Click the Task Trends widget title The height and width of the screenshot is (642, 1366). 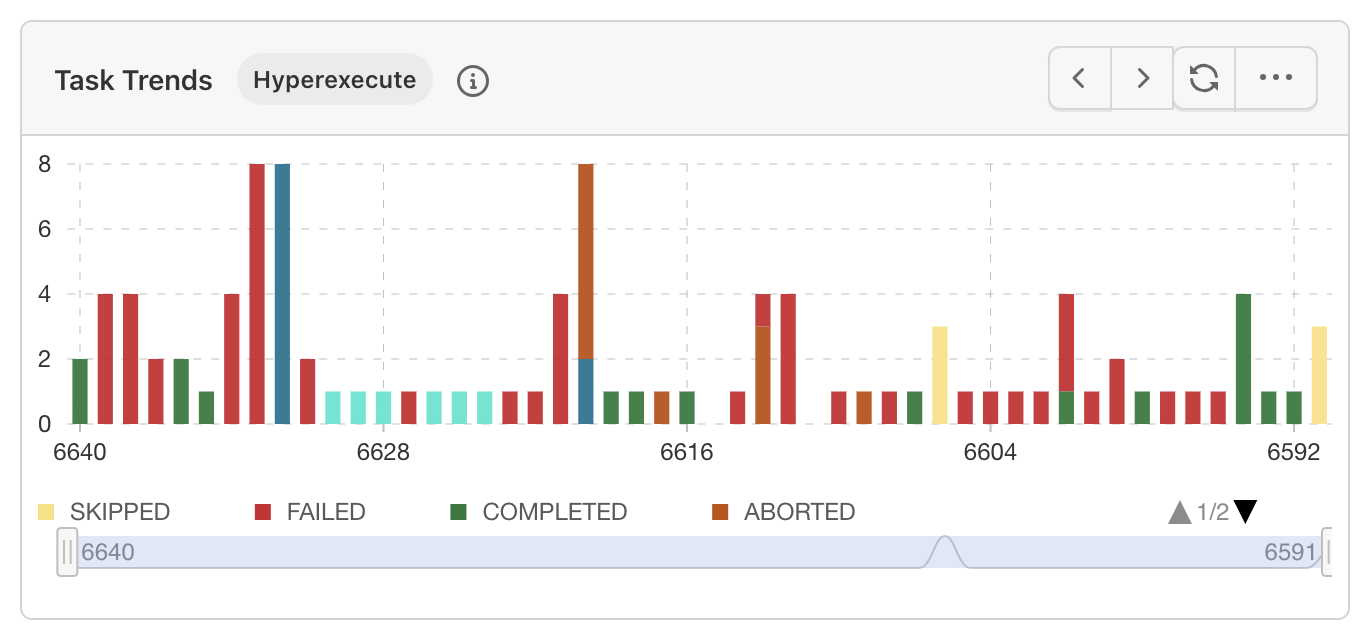(133, 80)
